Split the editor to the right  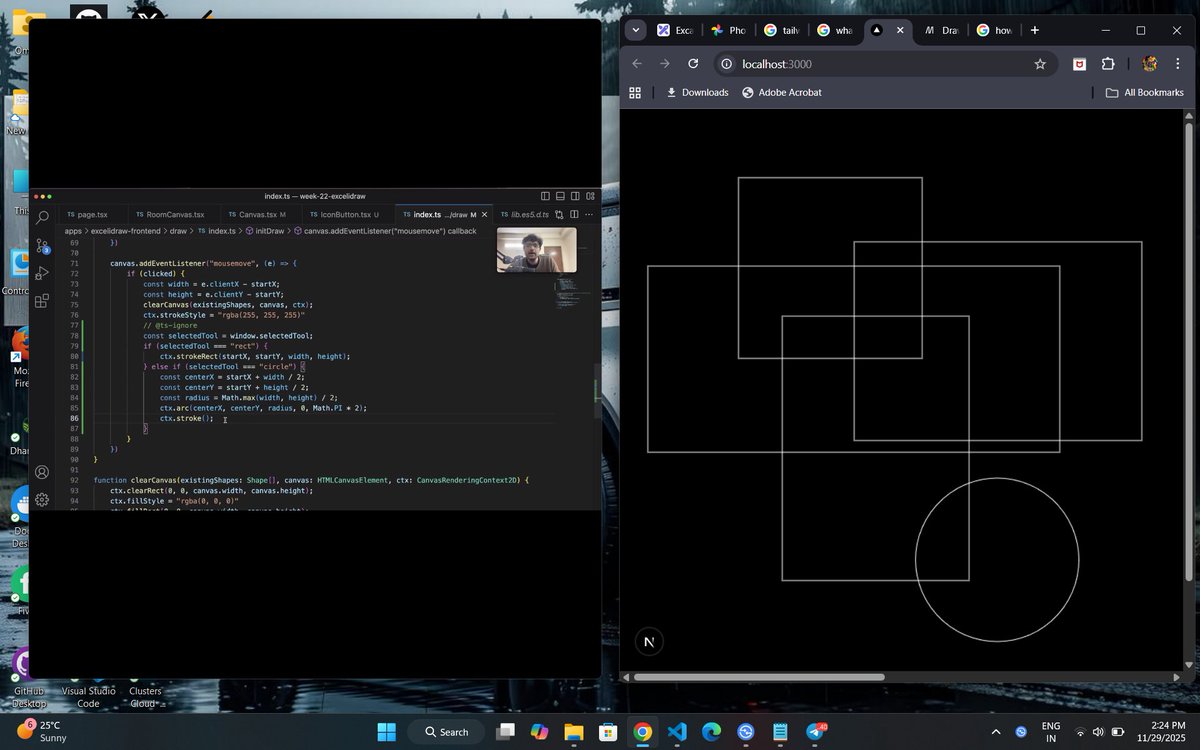pyautogui.click(x=575, y=214)
